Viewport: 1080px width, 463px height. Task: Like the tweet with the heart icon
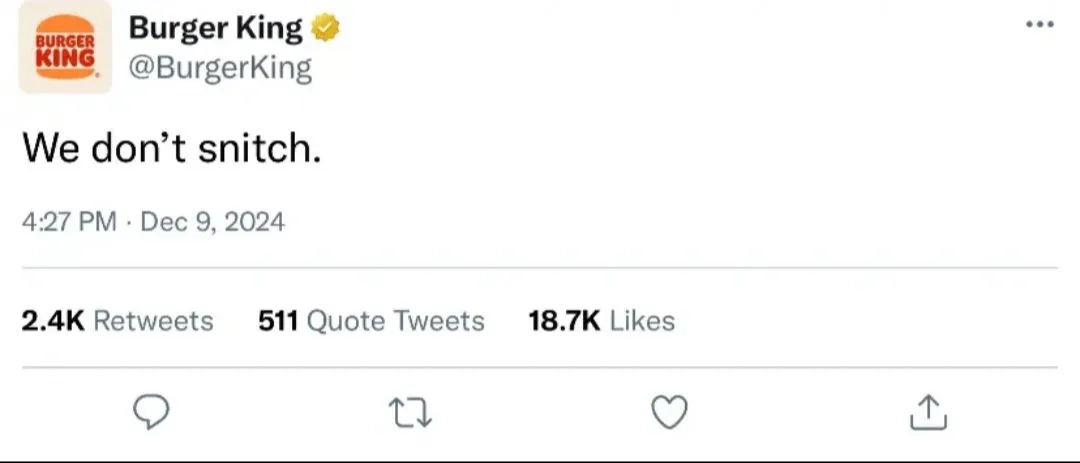(x=669, y=412)
